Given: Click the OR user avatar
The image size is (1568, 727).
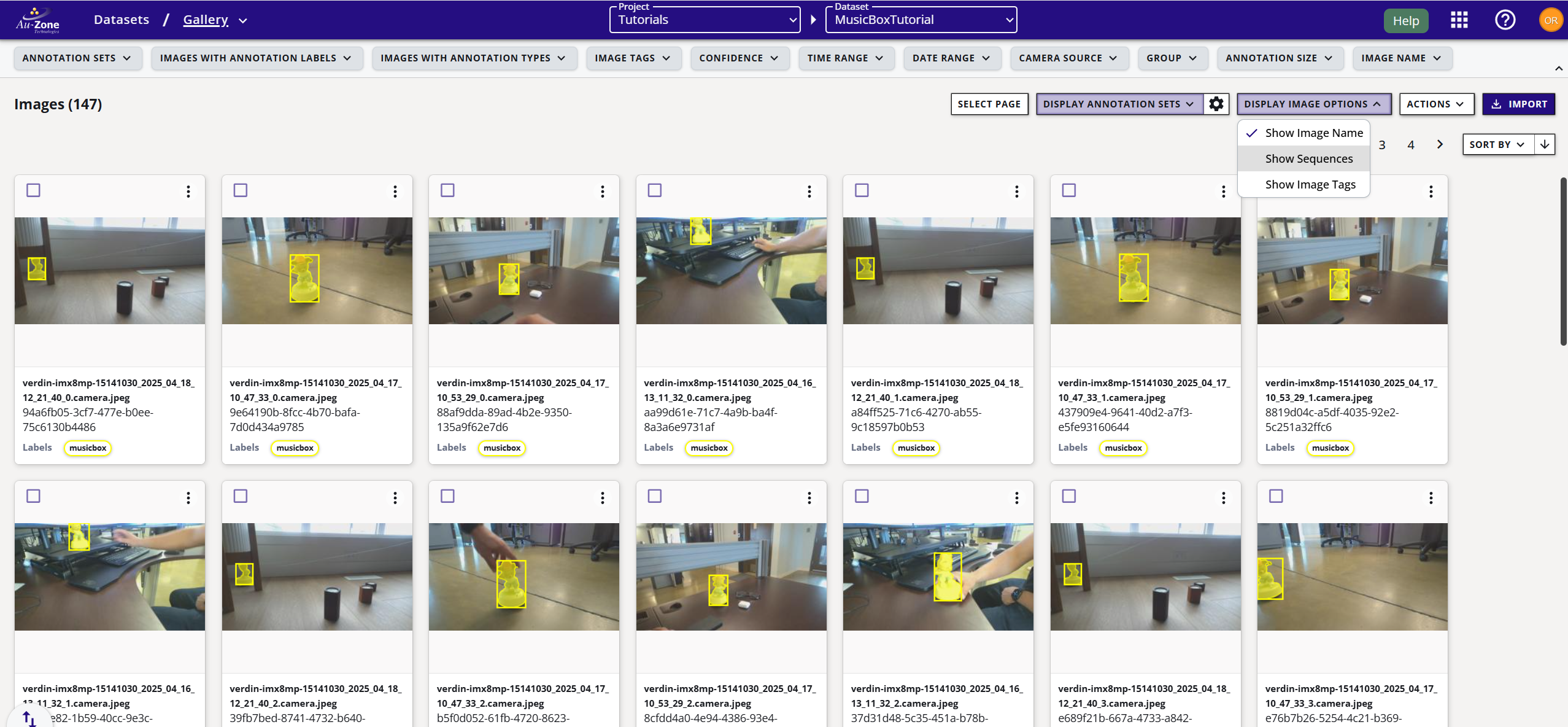Looking at the screenshot, I should [x=1551, y=20].
